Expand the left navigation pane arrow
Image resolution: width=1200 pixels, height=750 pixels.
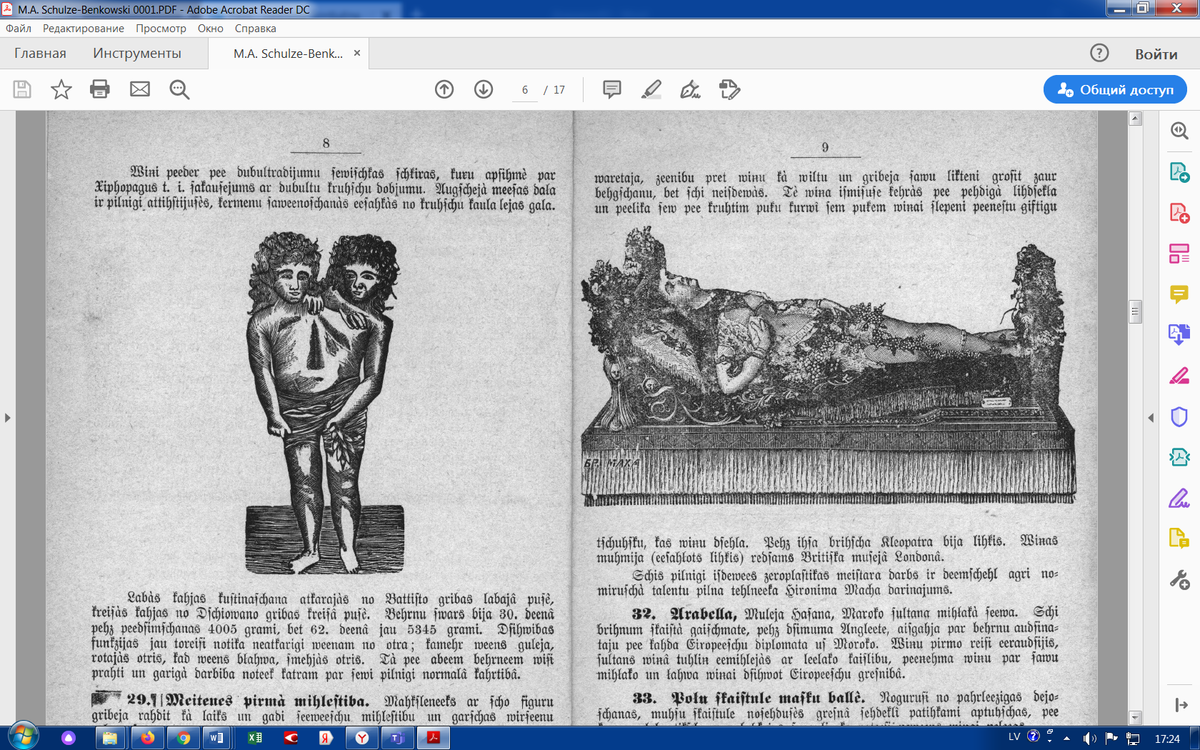point(8,417)
